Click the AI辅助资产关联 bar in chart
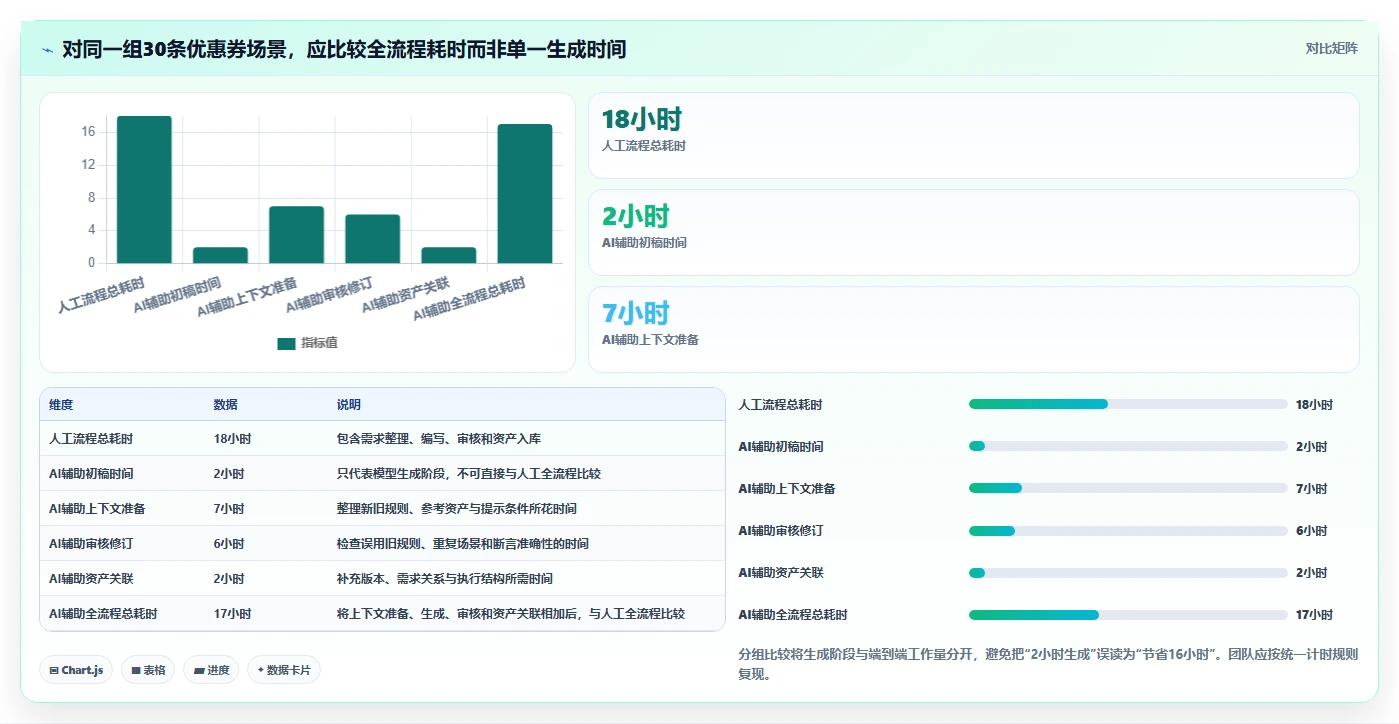The height and width of the screenshot is (724, 1399). [x=449, y=255]
